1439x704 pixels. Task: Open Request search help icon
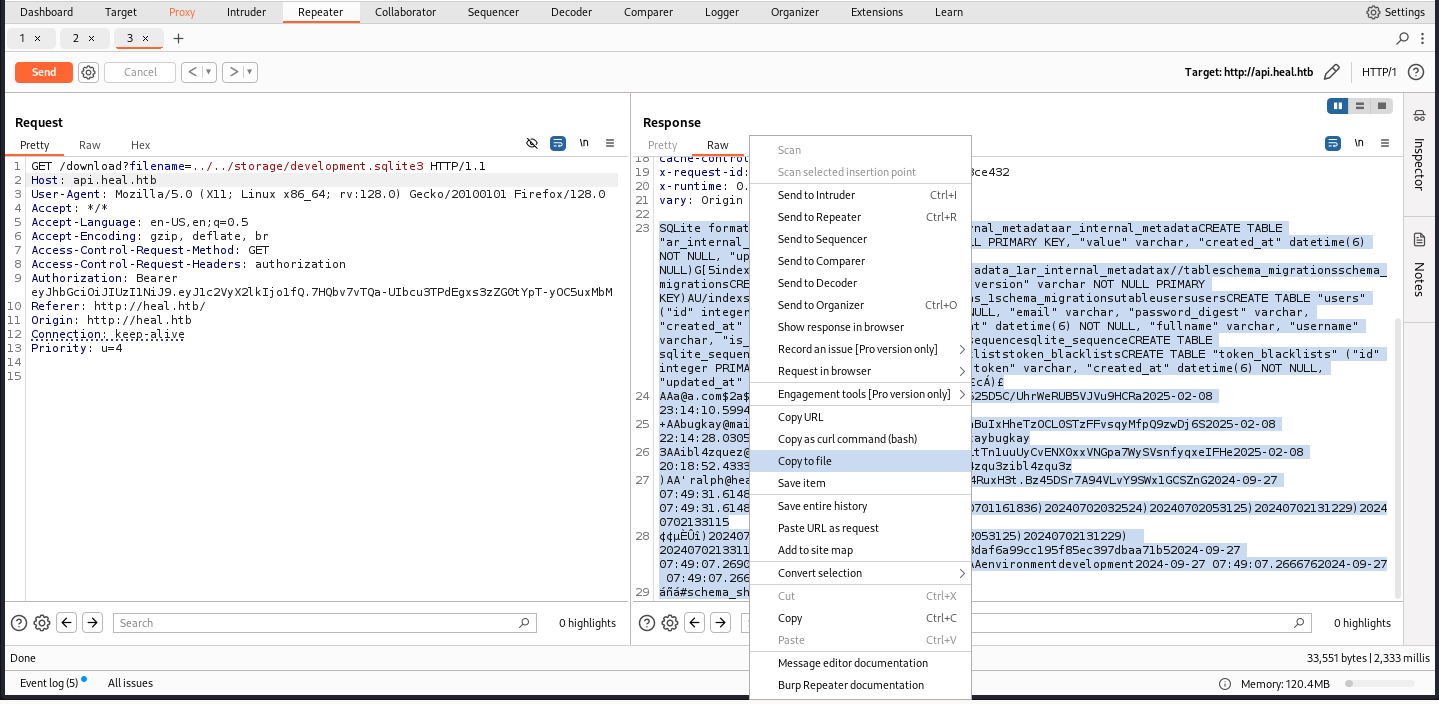(x=18, y=623)
